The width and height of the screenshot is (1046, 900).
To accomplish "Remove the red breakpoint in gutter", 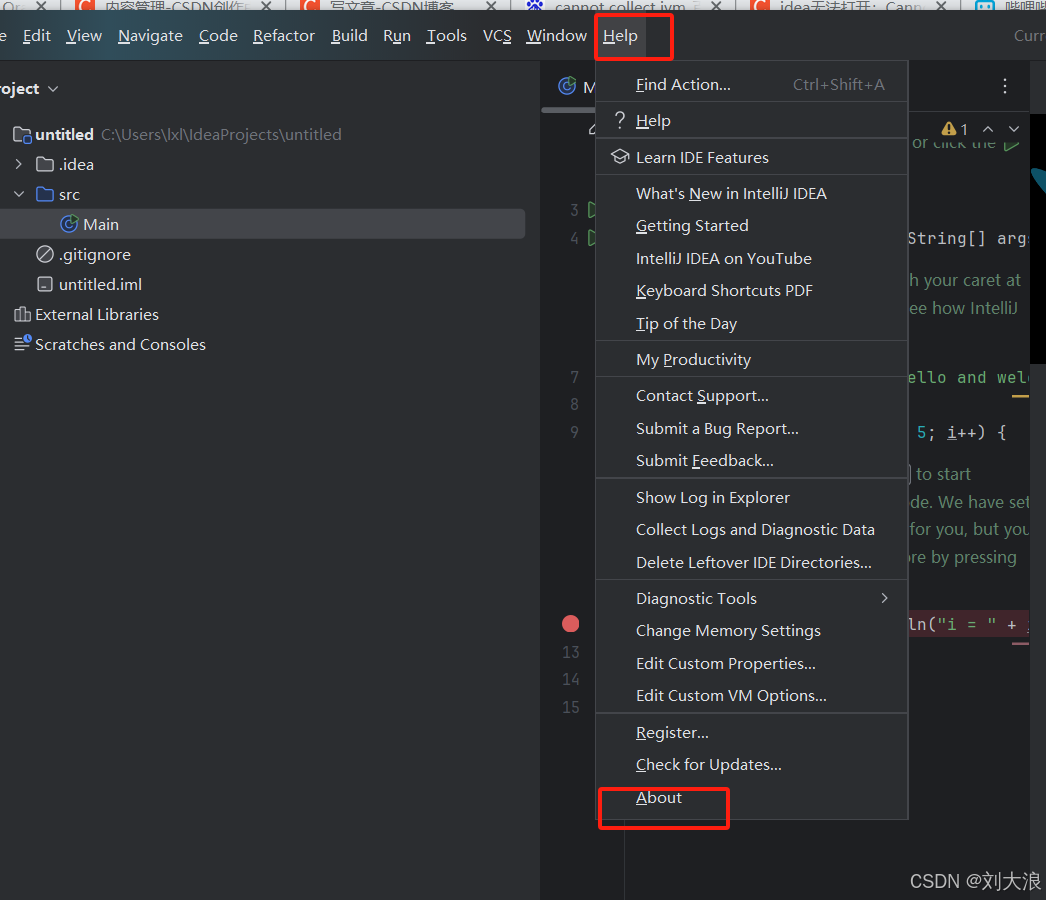I will click(570, 624).
